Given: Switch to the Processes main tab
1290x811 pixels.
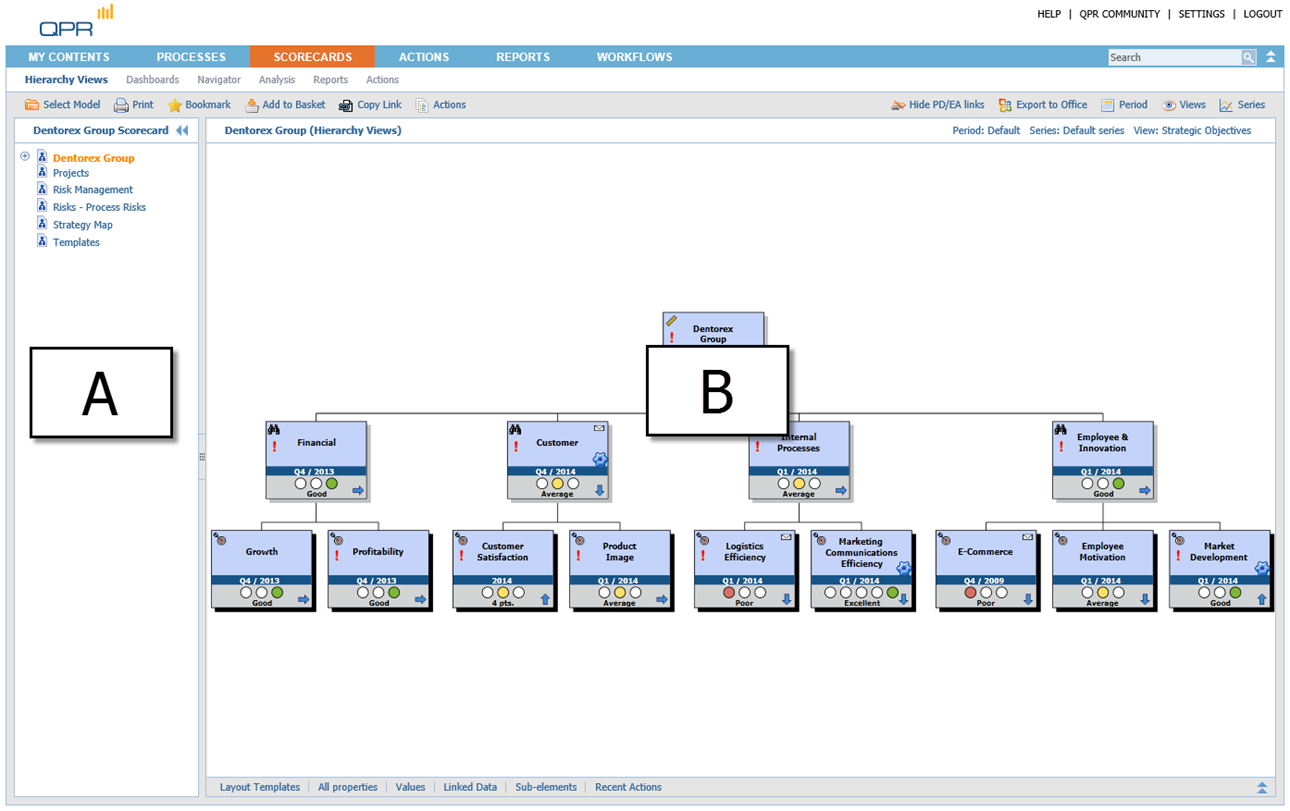Looking at the screenshot, I should coord(191,57).
